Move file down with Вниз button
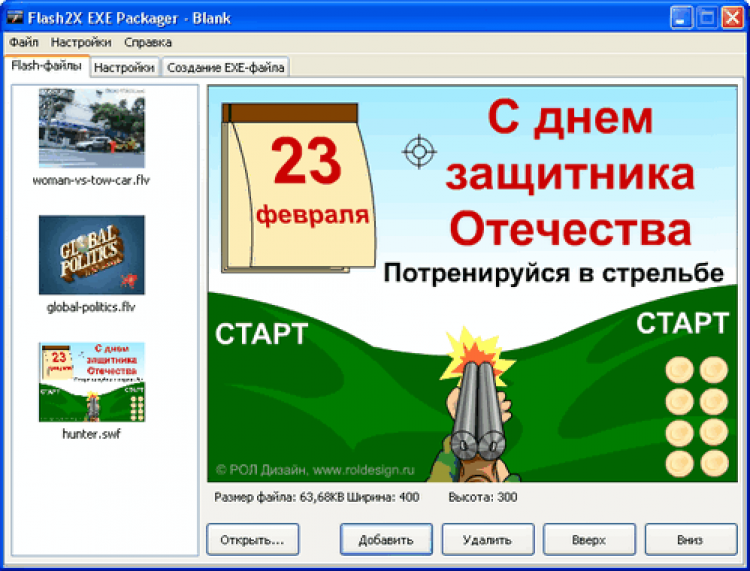750x571 pixels. [x=690, y=540]
